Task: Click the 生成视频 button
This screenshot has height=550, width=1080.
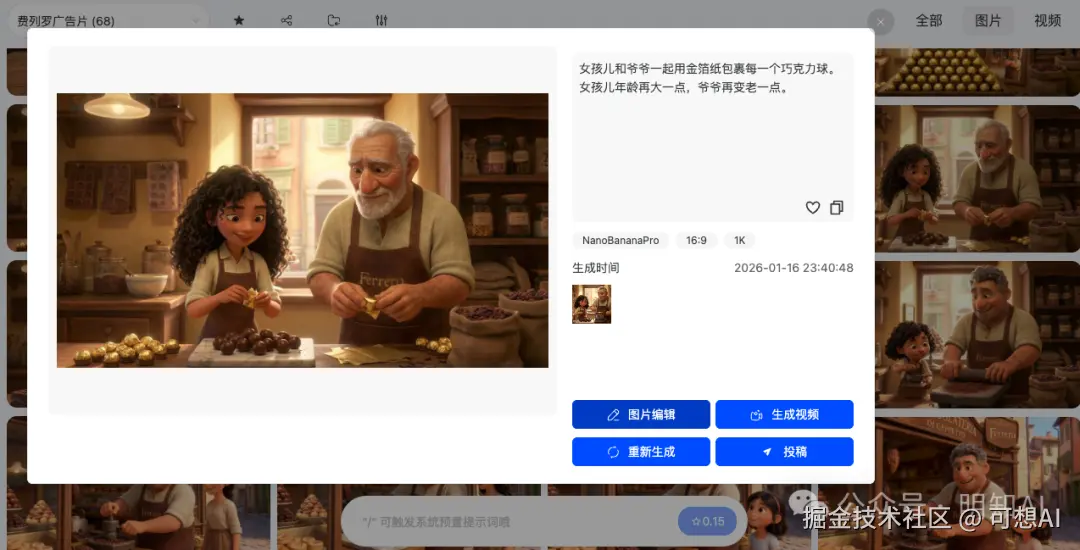Action: (785, 414)
